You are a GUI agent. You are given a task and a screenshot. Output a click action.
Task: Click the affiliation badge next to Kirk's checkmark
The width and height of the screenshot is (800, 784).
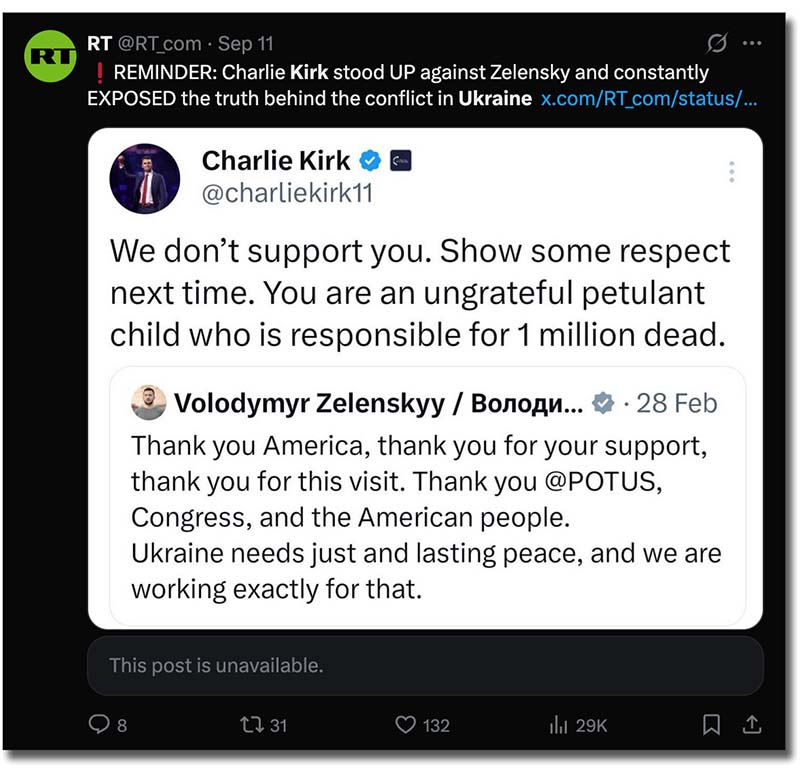pos(400,161)
